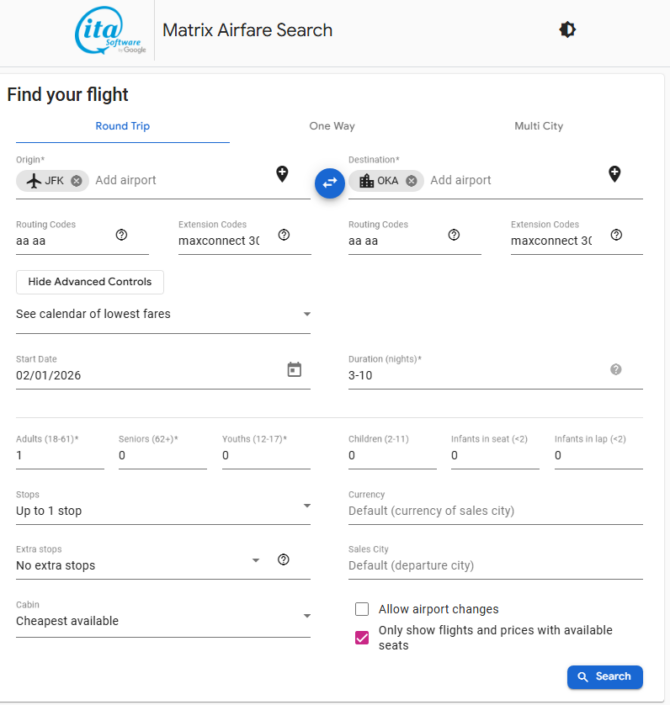Show help for destination Extension Codes
670x705 pixels.
pos(616,235)
